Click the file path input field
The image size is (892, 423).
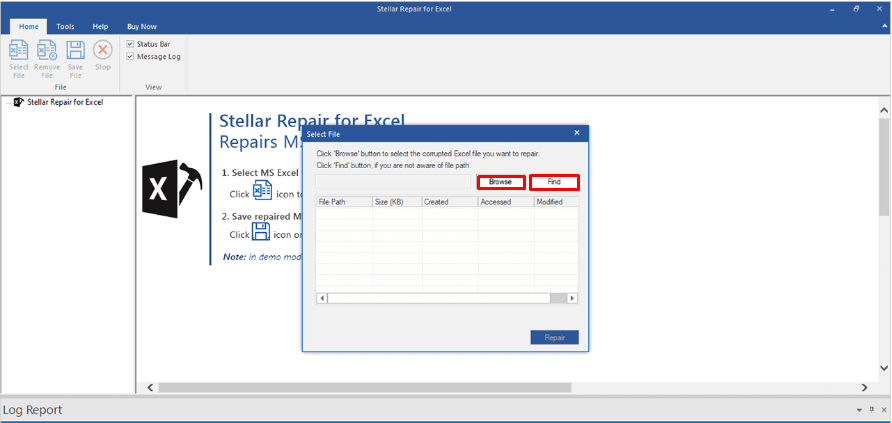393,182
